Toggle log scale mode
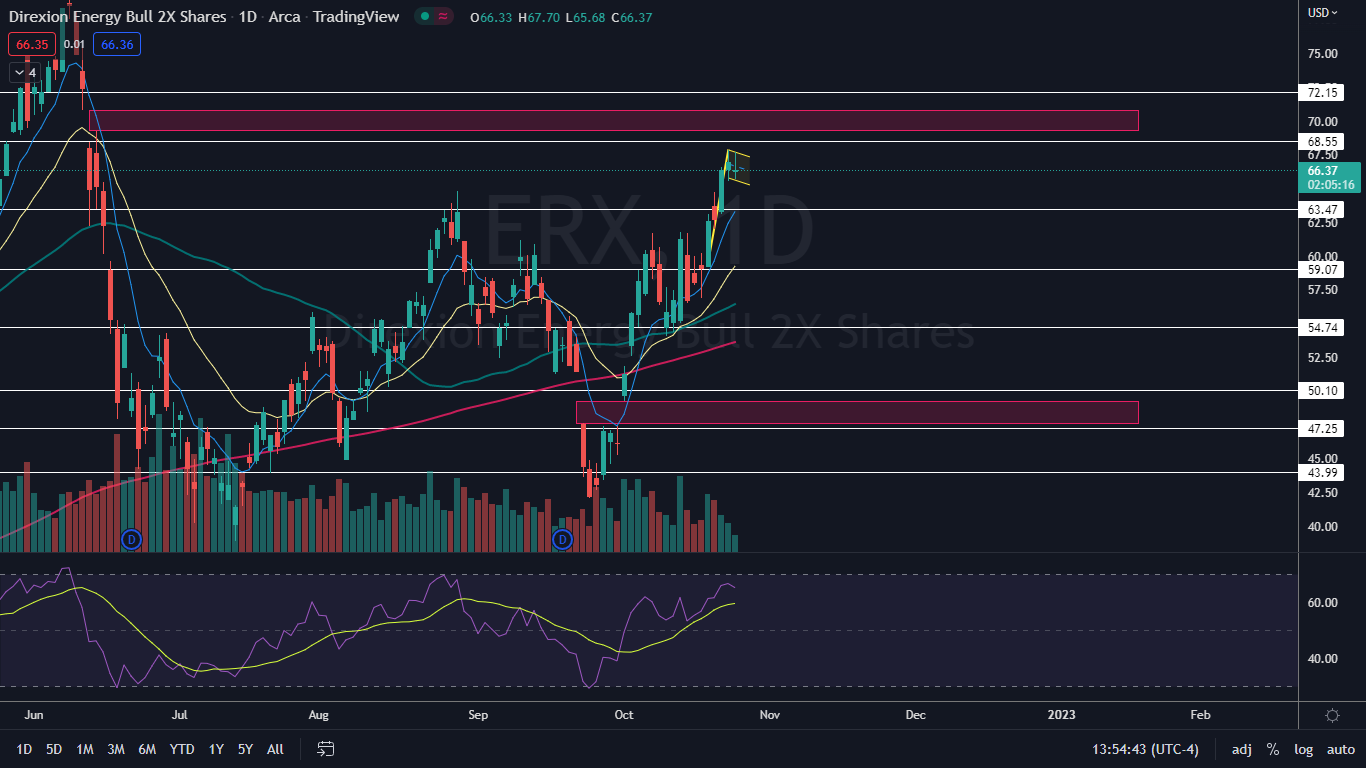The image size is (1366, 768). pyautogui.click(x=1303, y=749)
